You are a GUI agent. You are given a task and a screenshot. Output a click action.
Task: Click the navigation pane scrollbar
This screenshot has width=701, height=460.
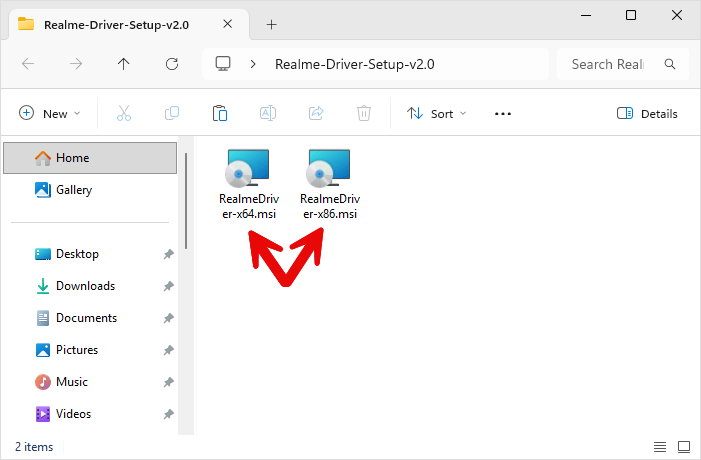[186, 201]
